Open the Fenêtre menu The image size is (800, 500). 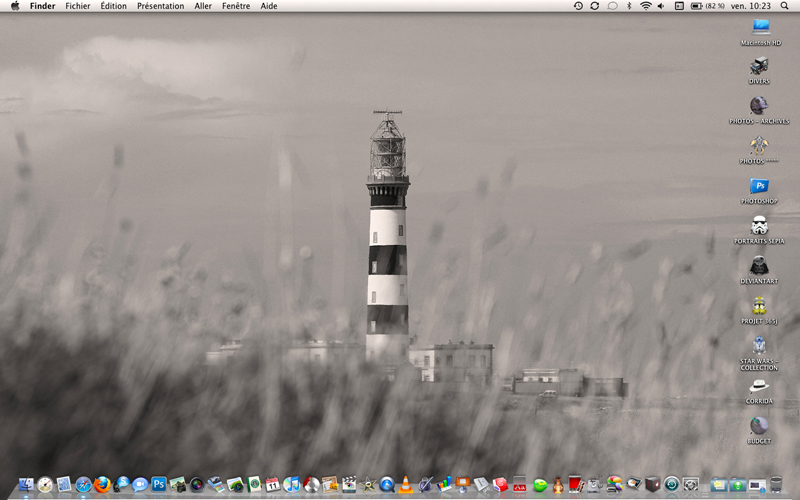point(236,6)
